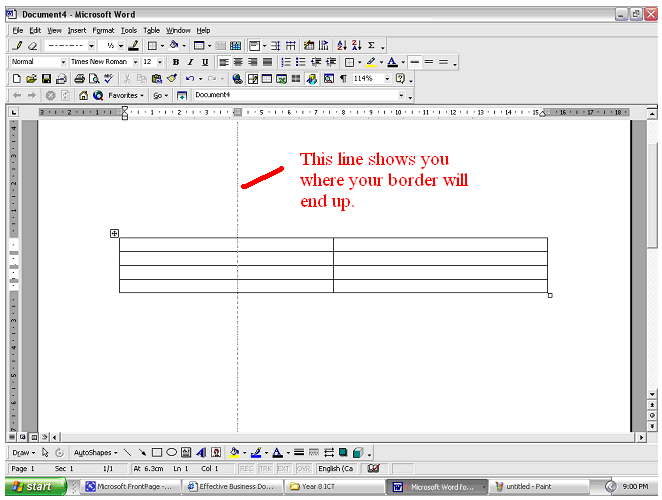This screenshot has height=500, width=662.
Task: Open the Window menu
Action: click(178, 30)
